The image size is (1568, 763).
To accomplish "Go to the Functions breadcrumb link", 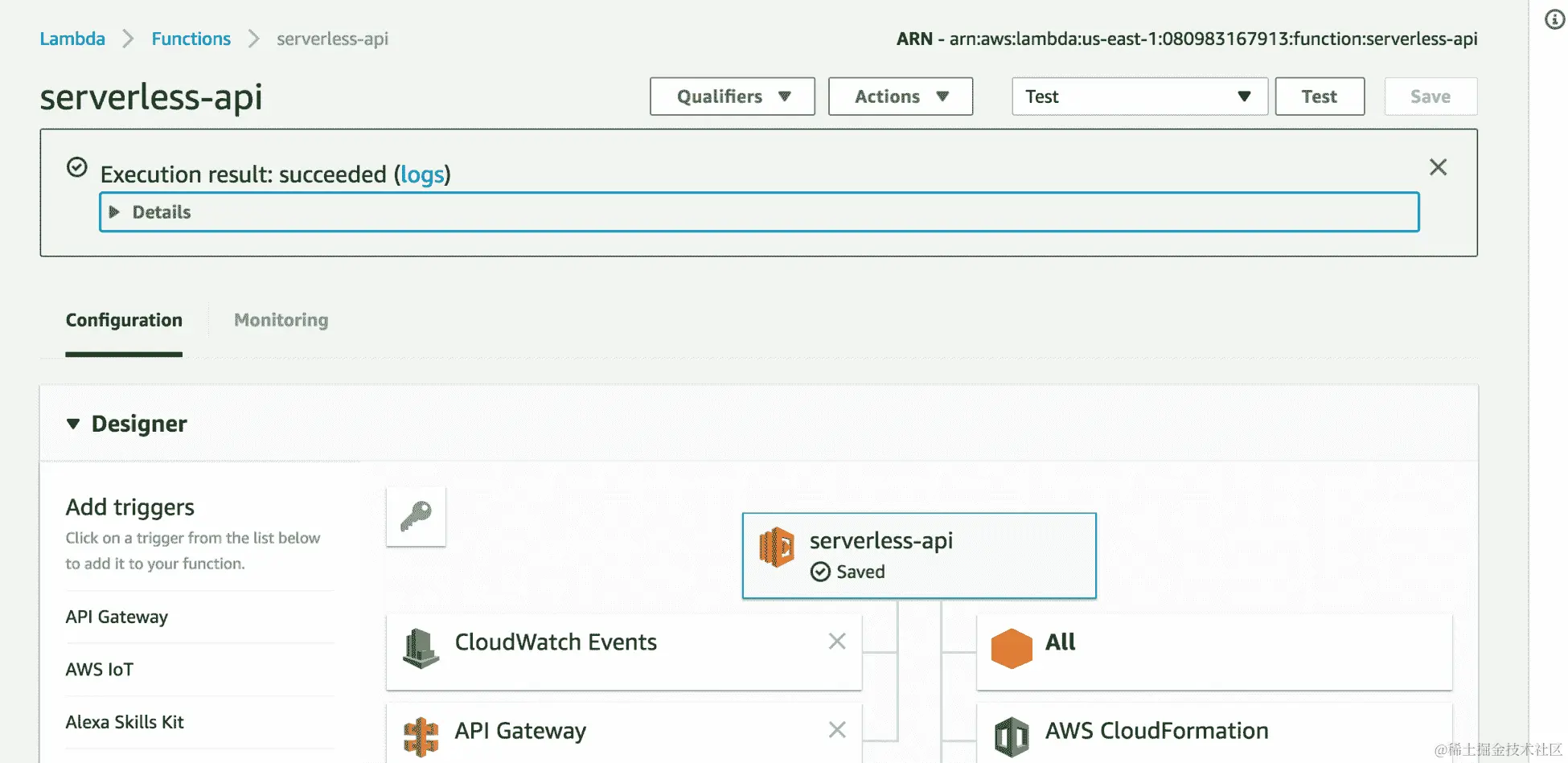I will pos(191,39).
